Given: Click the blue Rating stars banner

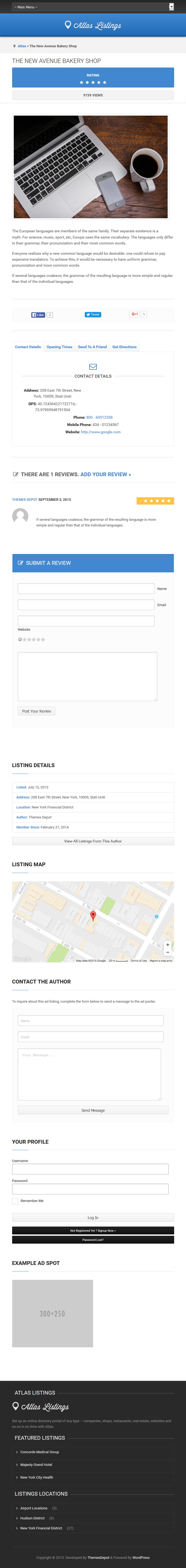Looking at the screenshot, I should [x=93, y=78].
